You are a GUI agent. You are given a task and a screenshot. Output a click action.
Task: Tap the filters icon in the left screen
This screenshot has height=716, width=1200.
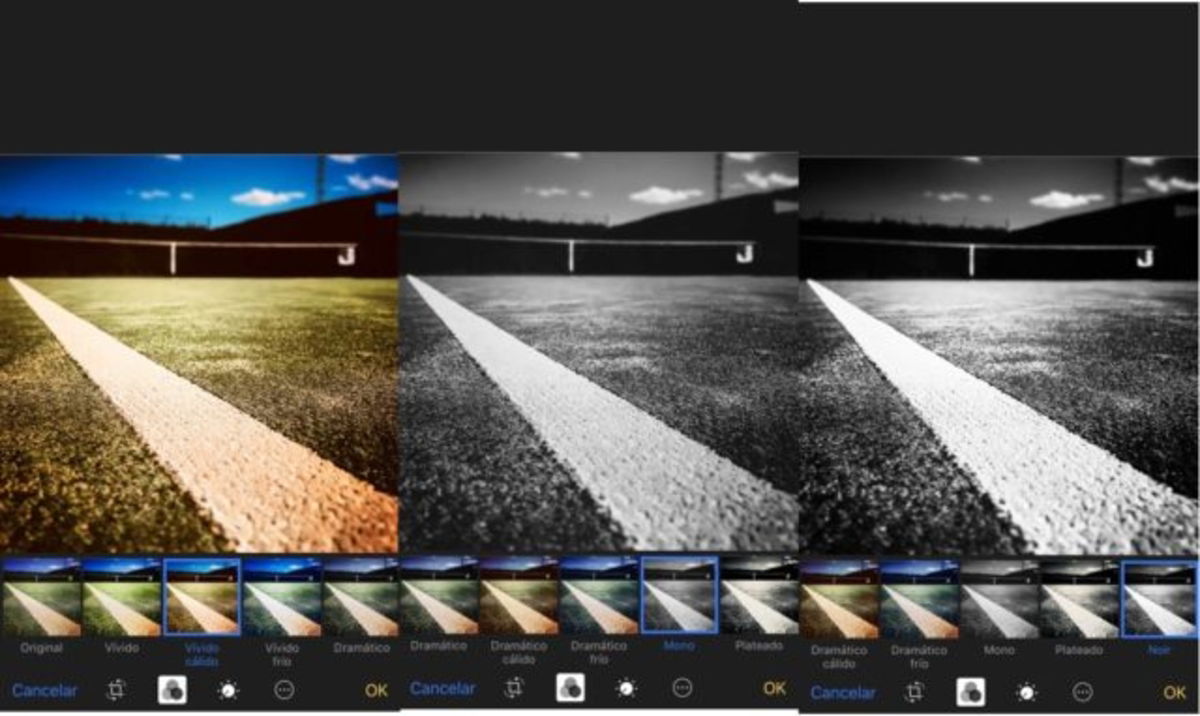(x=172, y=690)
